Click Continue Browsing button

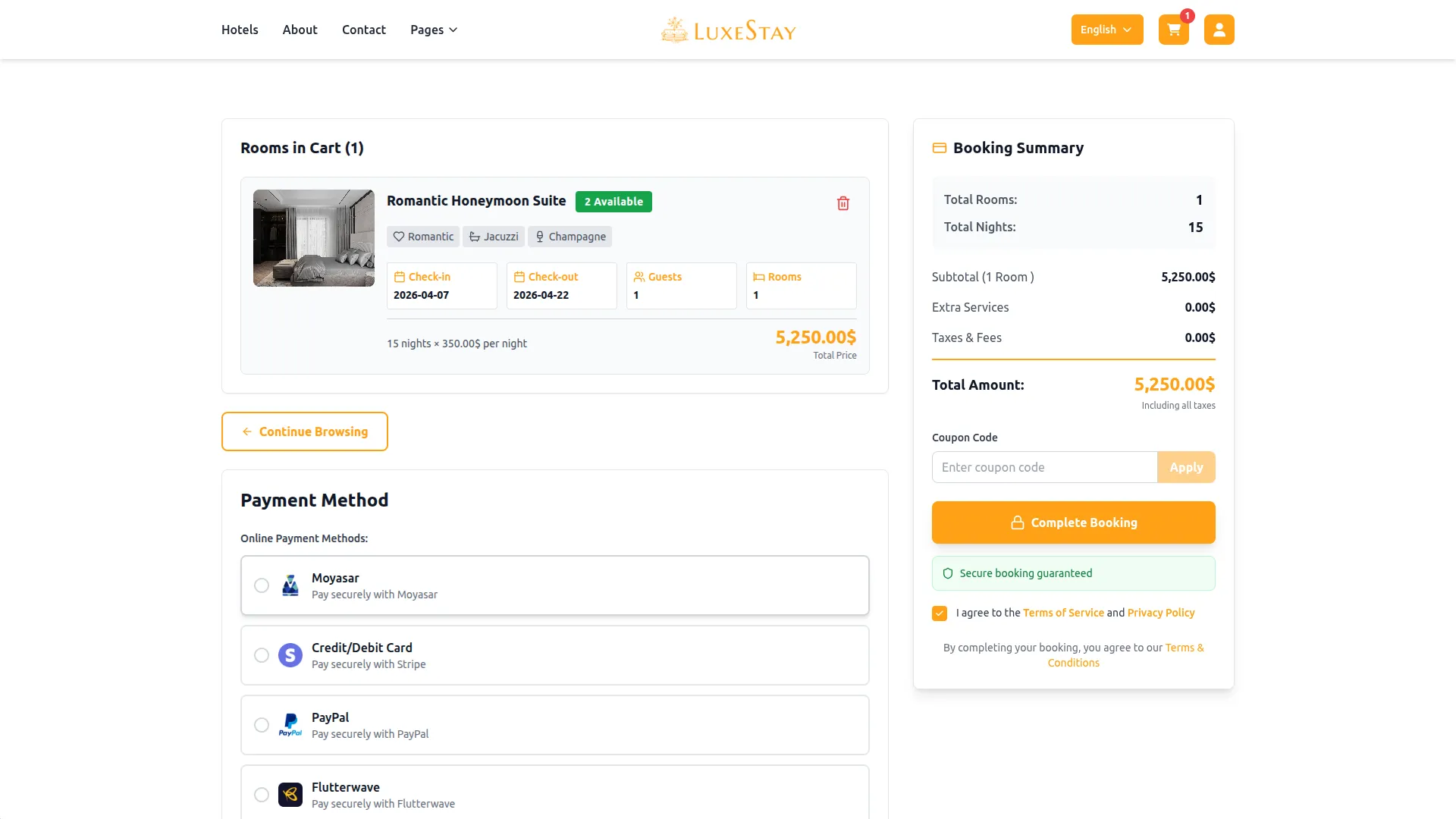coord(305,431)
